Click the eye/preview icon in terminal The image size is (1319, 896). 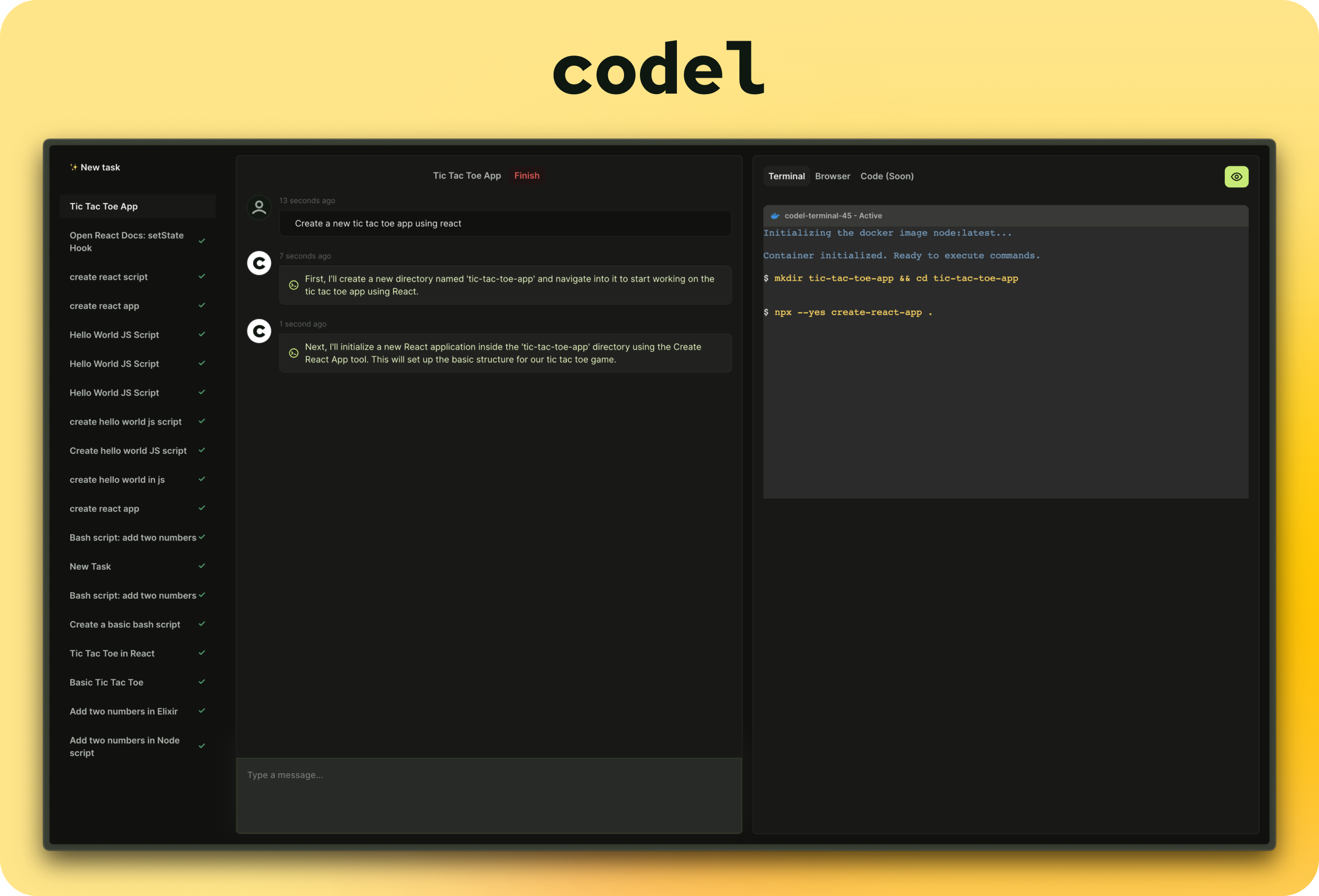pyautogui.click(x=1237, y=177)
